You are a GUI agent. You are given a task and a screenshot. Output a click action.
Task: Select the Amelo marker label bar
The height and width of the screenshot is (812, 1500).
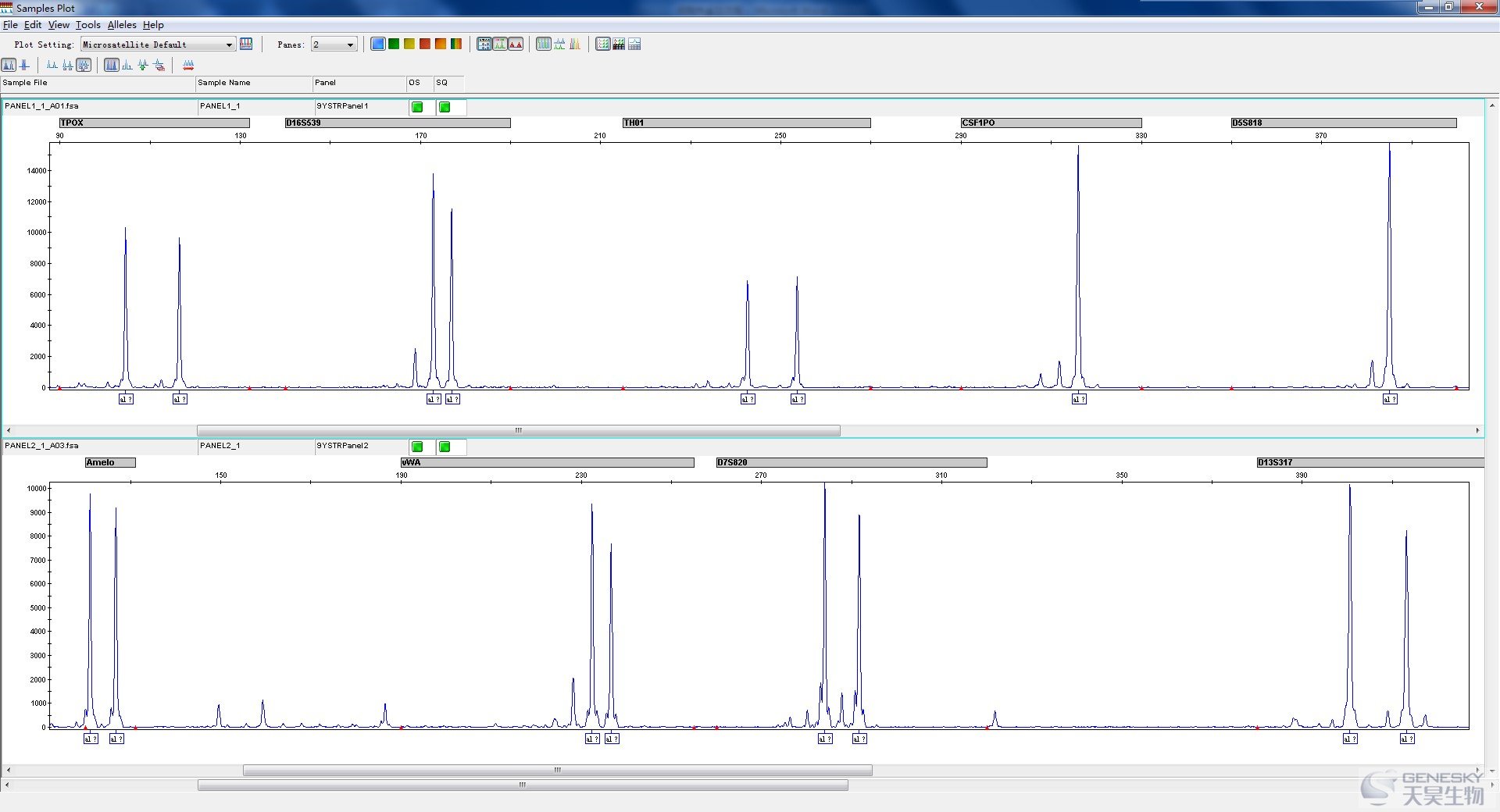110,462
